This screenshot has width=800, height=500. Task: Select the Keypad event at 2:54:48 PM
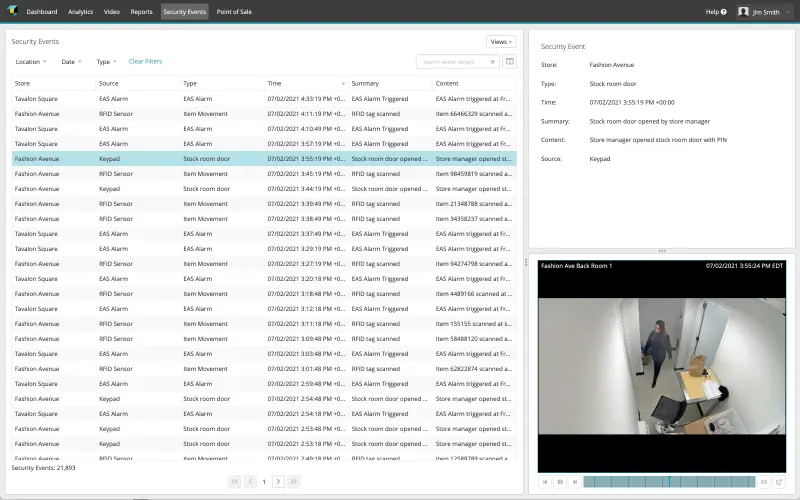[x=264, y=399]
